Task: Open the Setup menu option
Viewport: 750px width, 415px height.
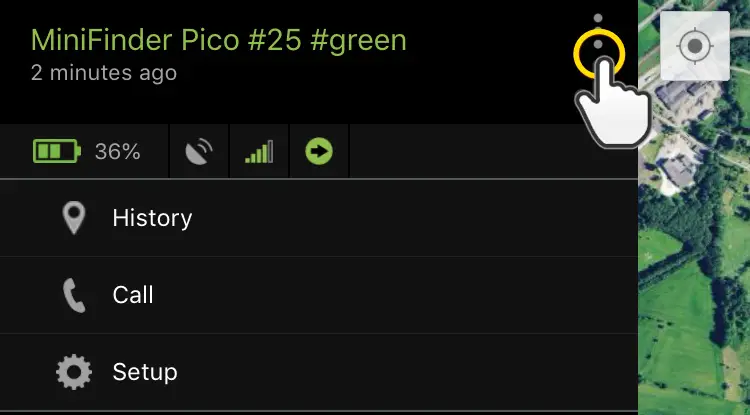Action: tap(145, 372)
